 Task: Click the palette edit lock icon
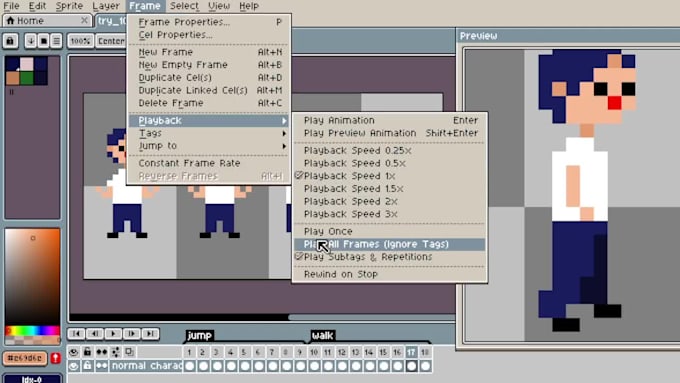[x=10, y=41]
